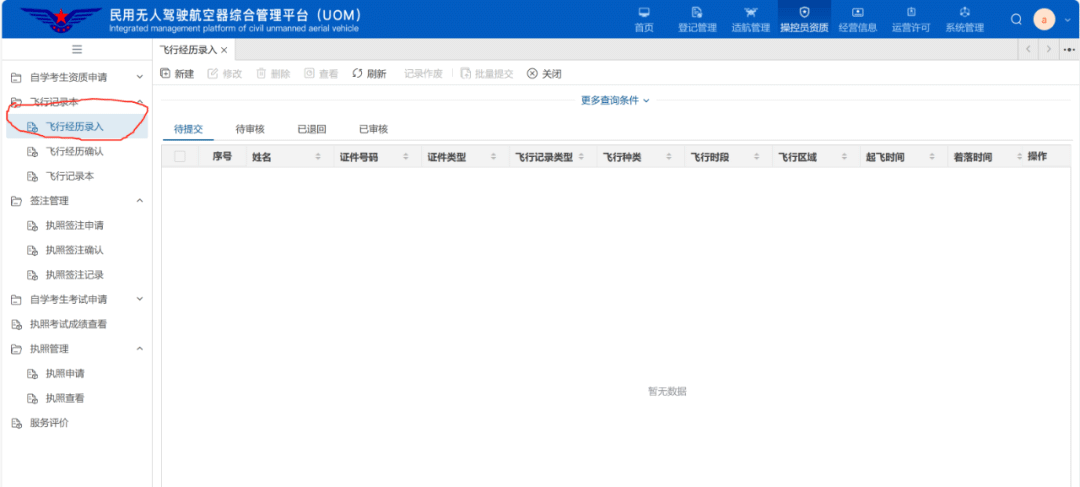
Task: Switch to the 已退回 tab
Action: 311,129
